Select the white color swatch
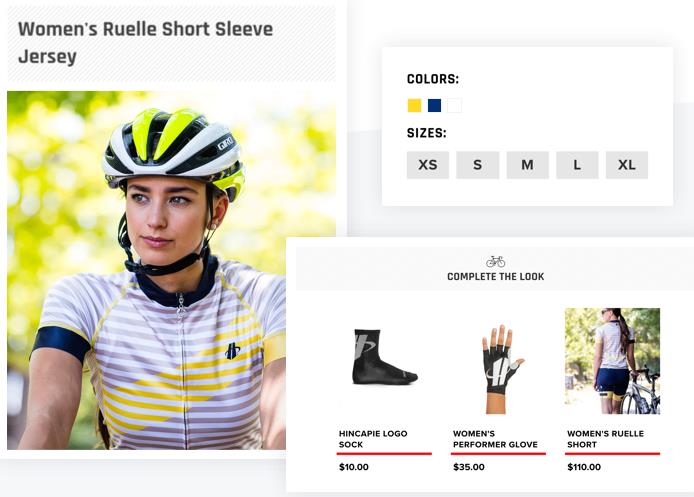 pos(454,106)
